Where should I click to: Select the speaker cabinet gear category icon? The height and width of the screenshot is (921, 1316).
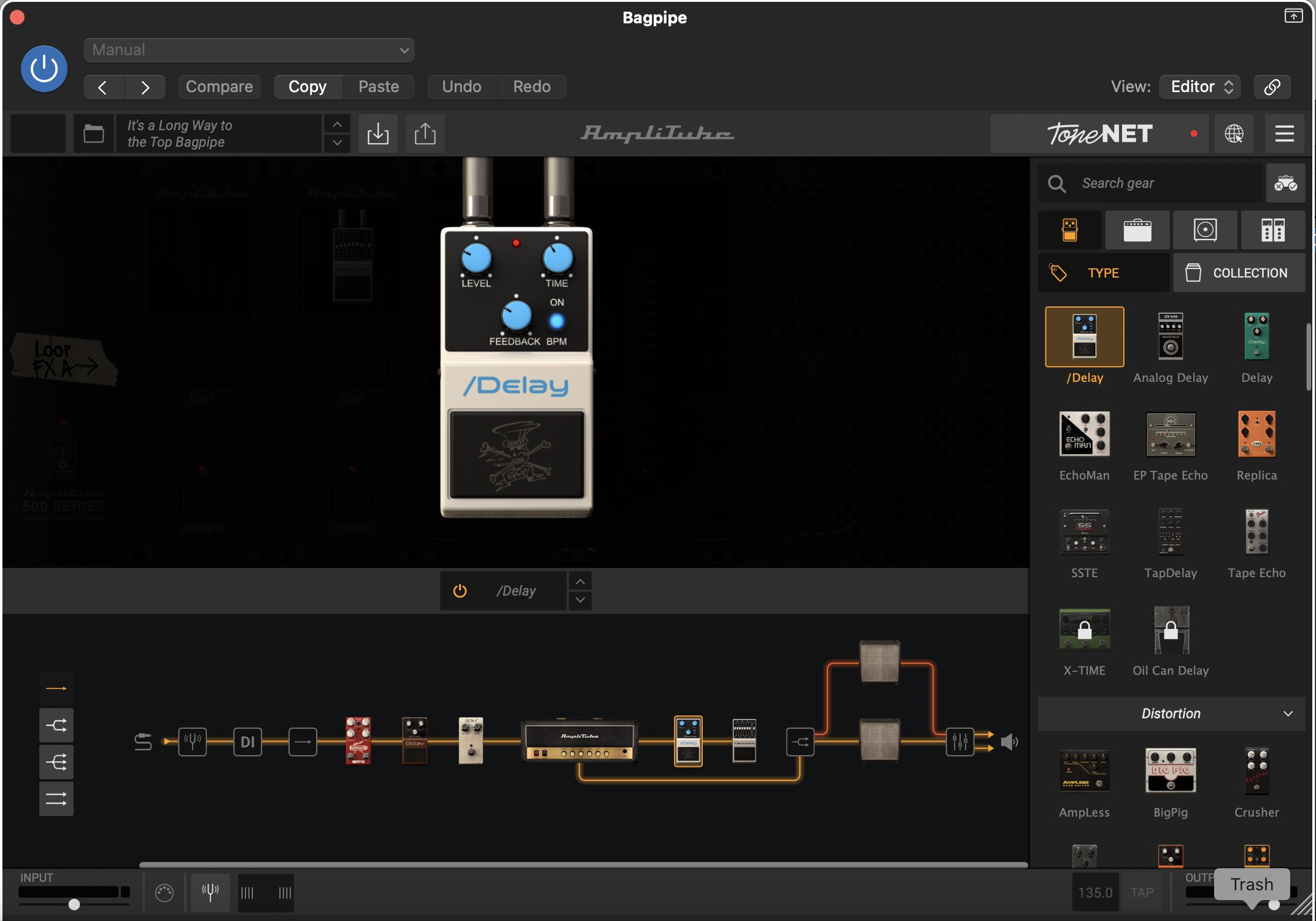[x=1205, y=230]
